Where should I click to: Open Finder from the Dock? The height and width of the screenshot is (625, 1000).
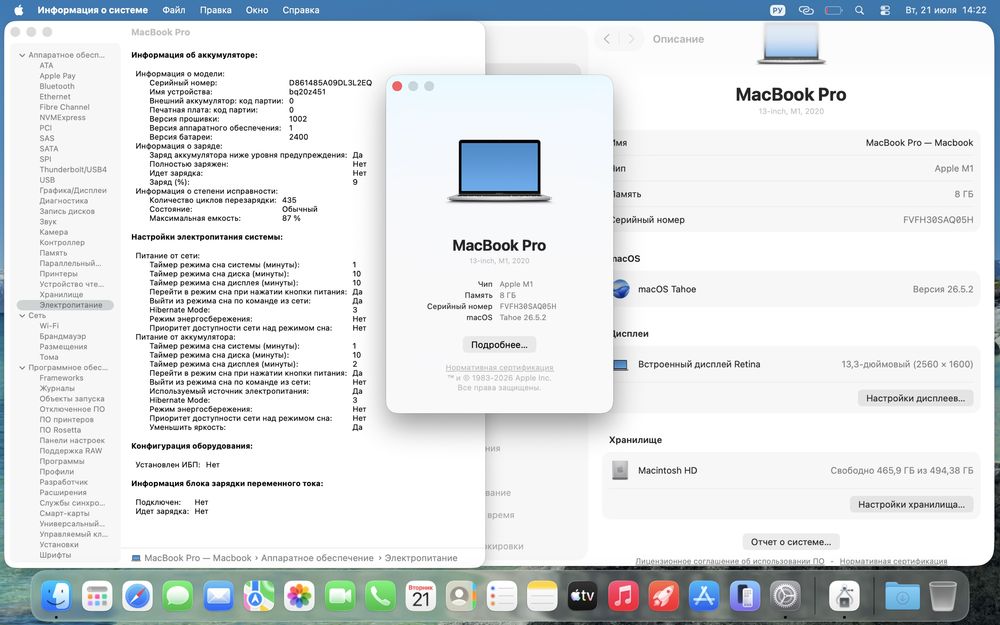56,597
